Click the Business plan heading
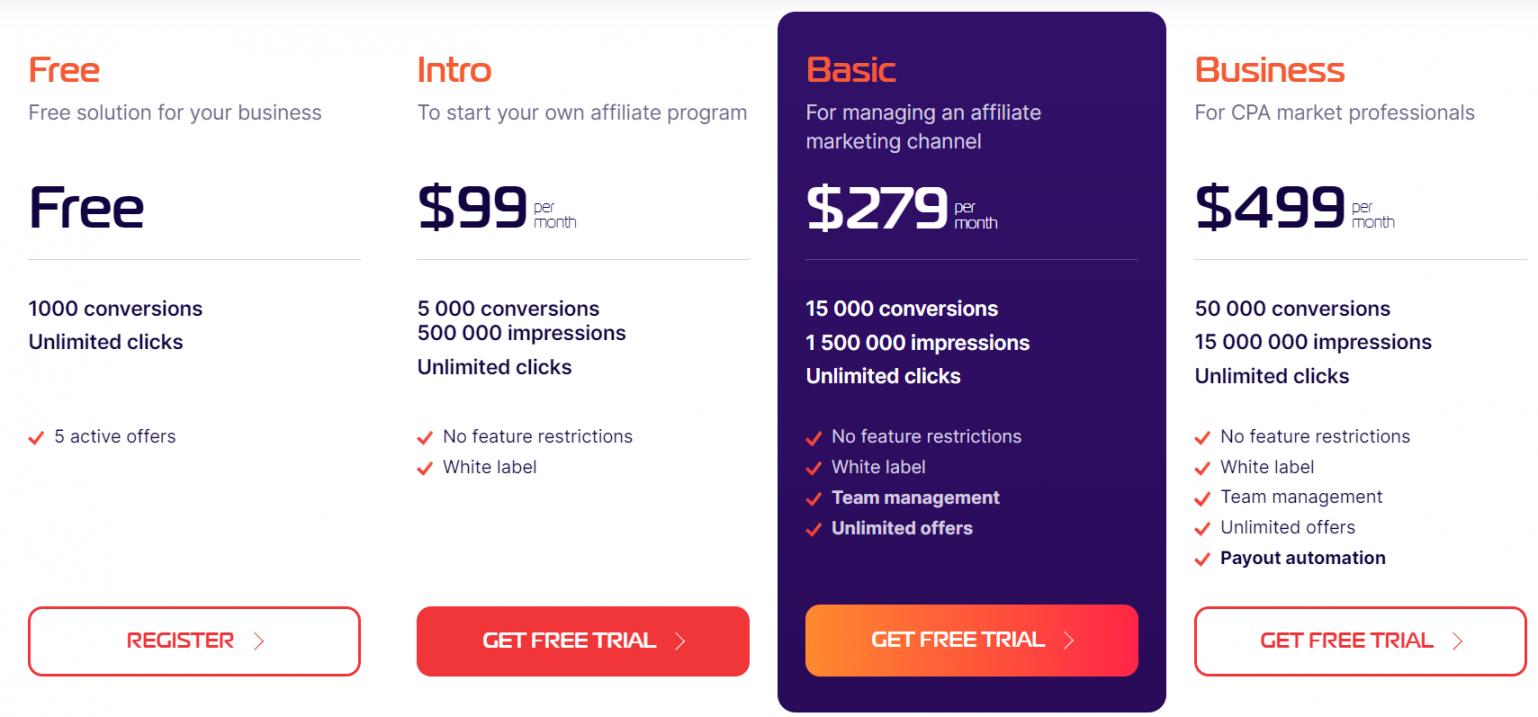Screen dimensions: 1538x717 coord(1269,70)
